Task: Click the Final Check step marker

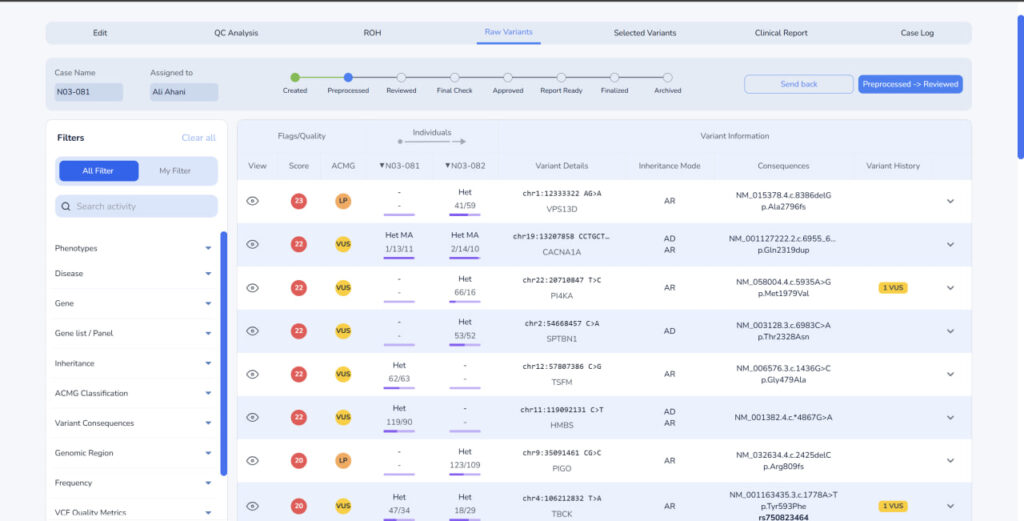Action: pos(455,78)
